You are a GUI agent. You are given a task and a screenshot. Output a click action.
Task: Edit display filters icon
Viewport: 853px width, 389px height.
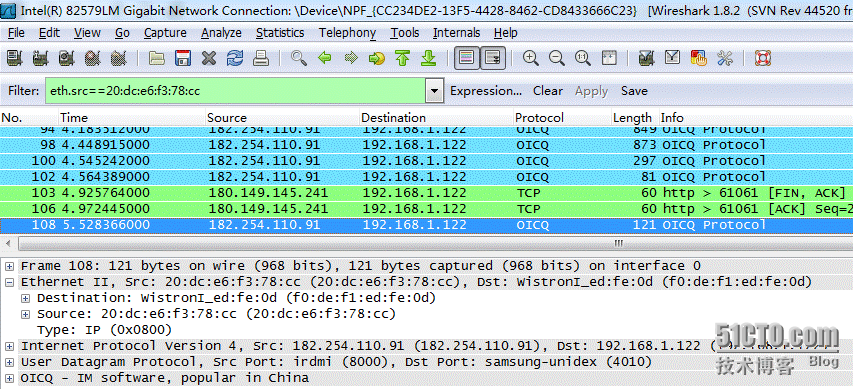pos(672,58)
